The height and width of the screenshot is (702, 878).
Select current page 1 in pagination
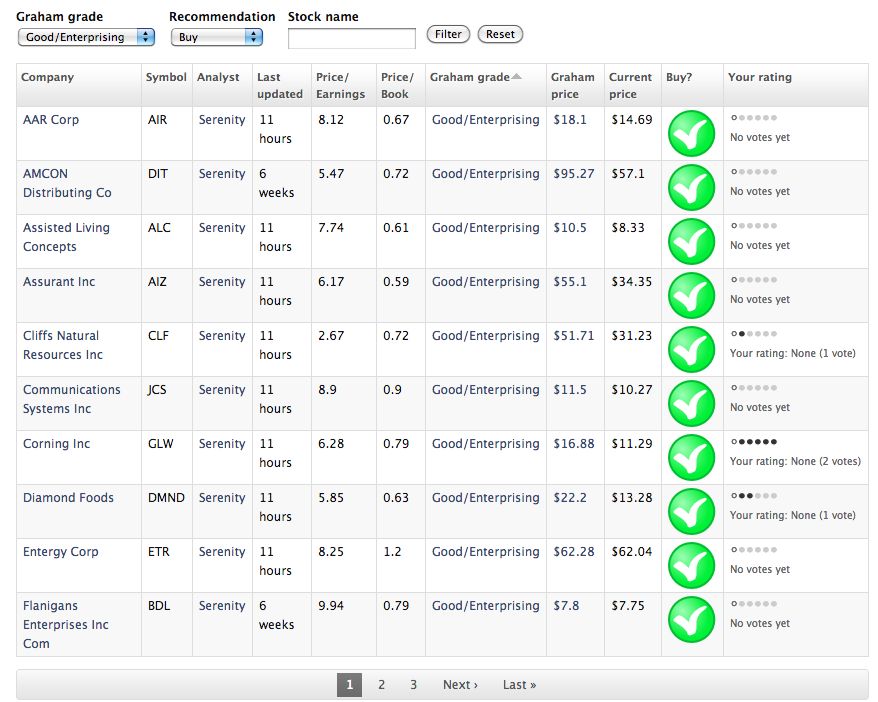[349, 685]
